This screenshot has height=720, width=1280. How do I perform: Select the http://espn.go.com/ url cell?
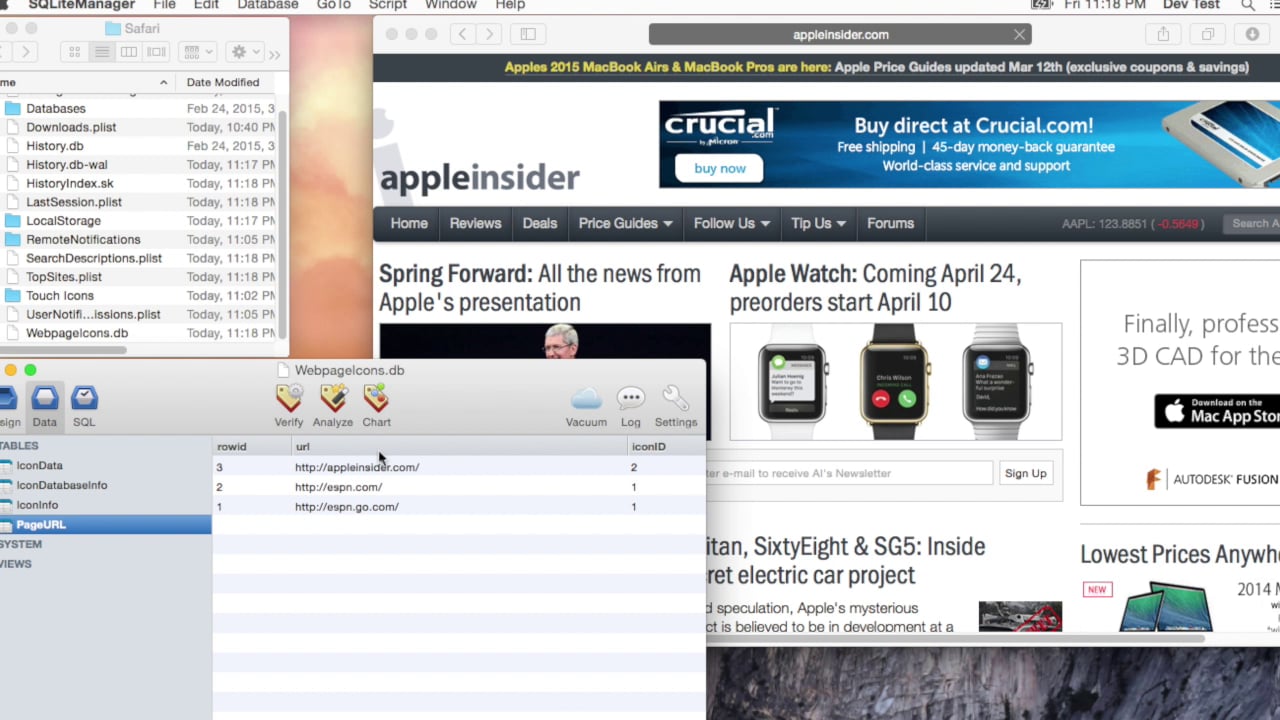pyautogui.click(x=346, y=507)
